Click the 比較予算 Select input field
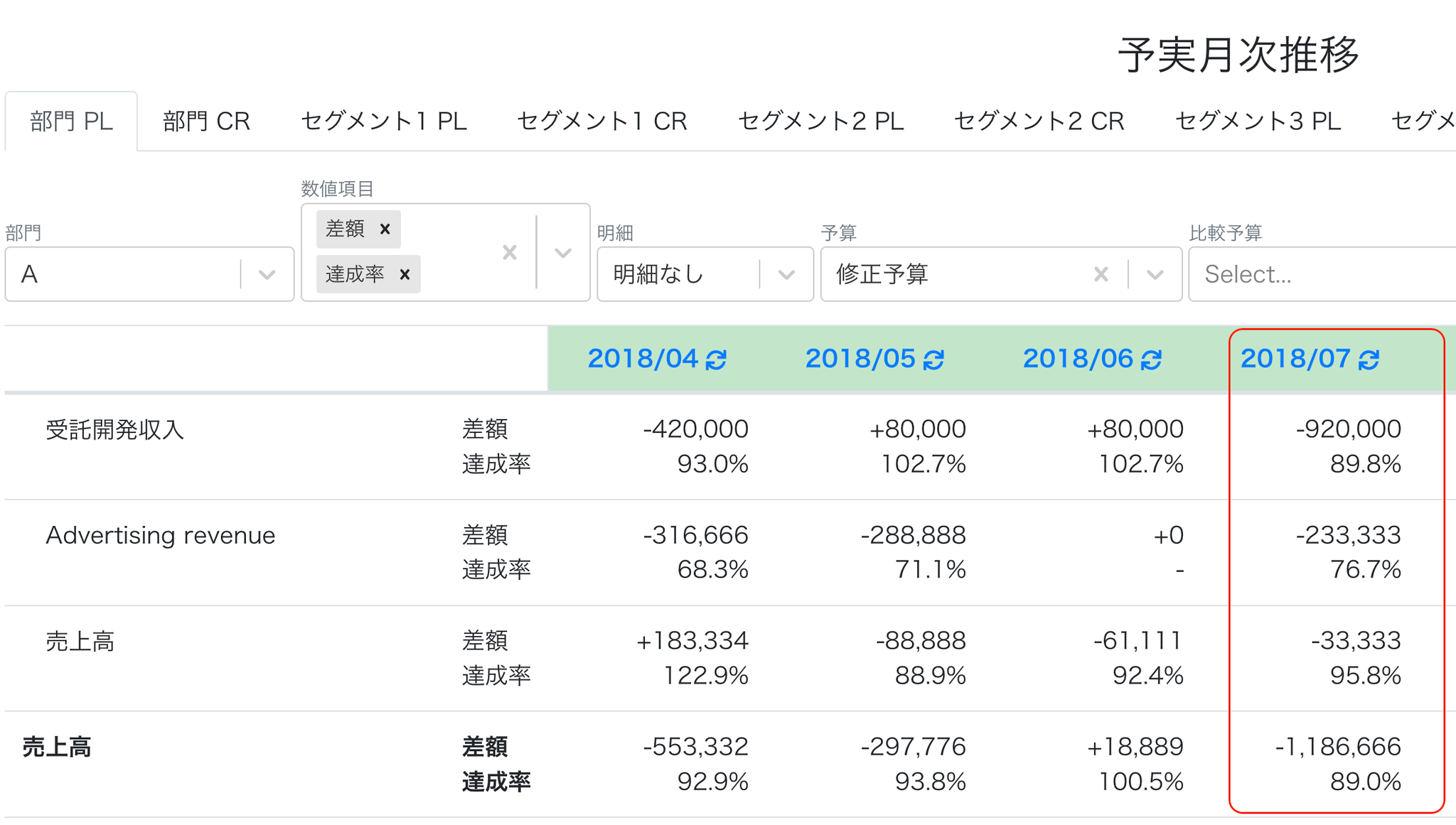The height and width of the screenshot is (825, 1456). tap(1322, 274)
